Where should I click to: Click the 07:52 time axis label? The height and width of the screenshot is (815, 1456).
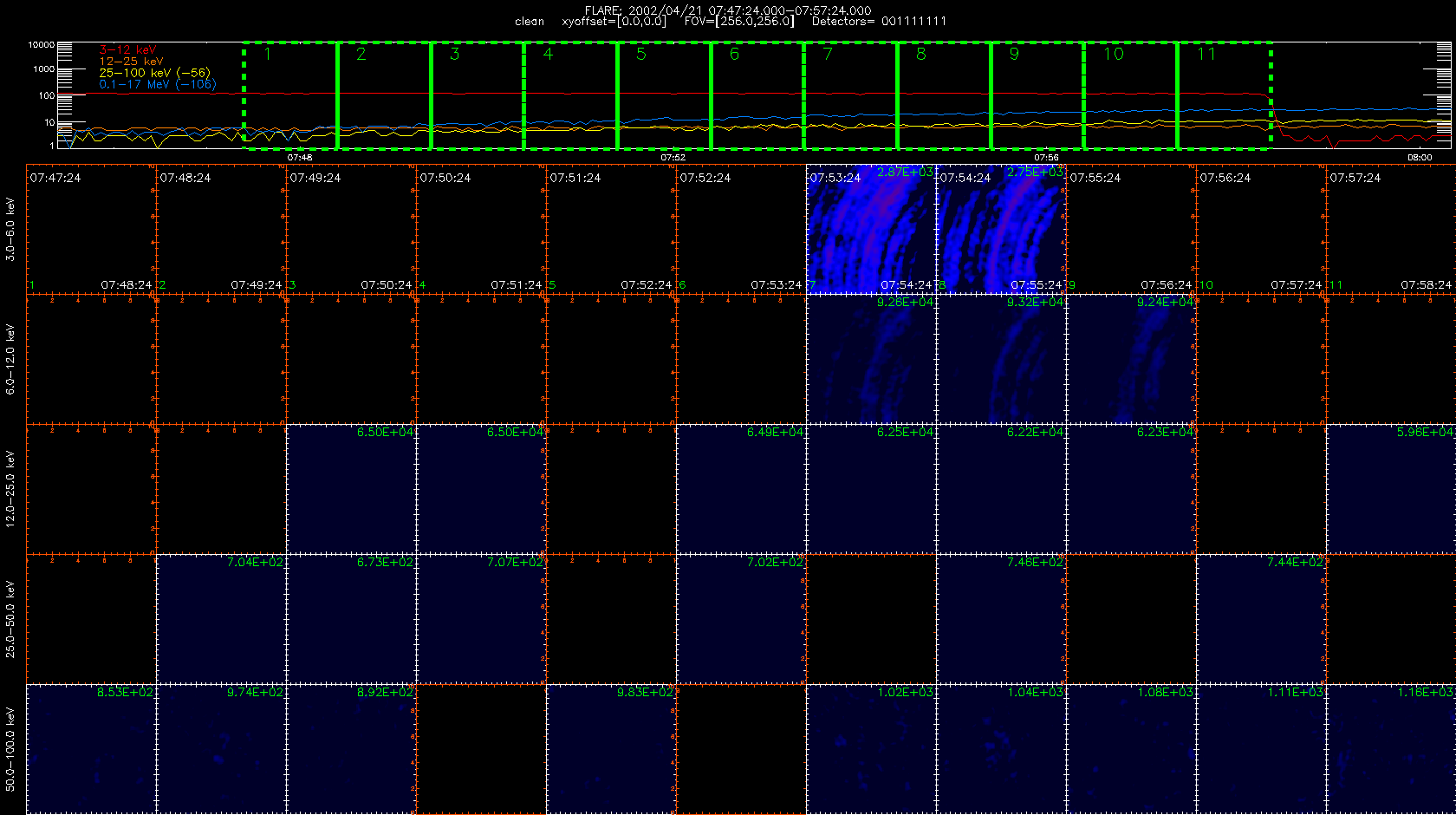(x=673, y=158)
